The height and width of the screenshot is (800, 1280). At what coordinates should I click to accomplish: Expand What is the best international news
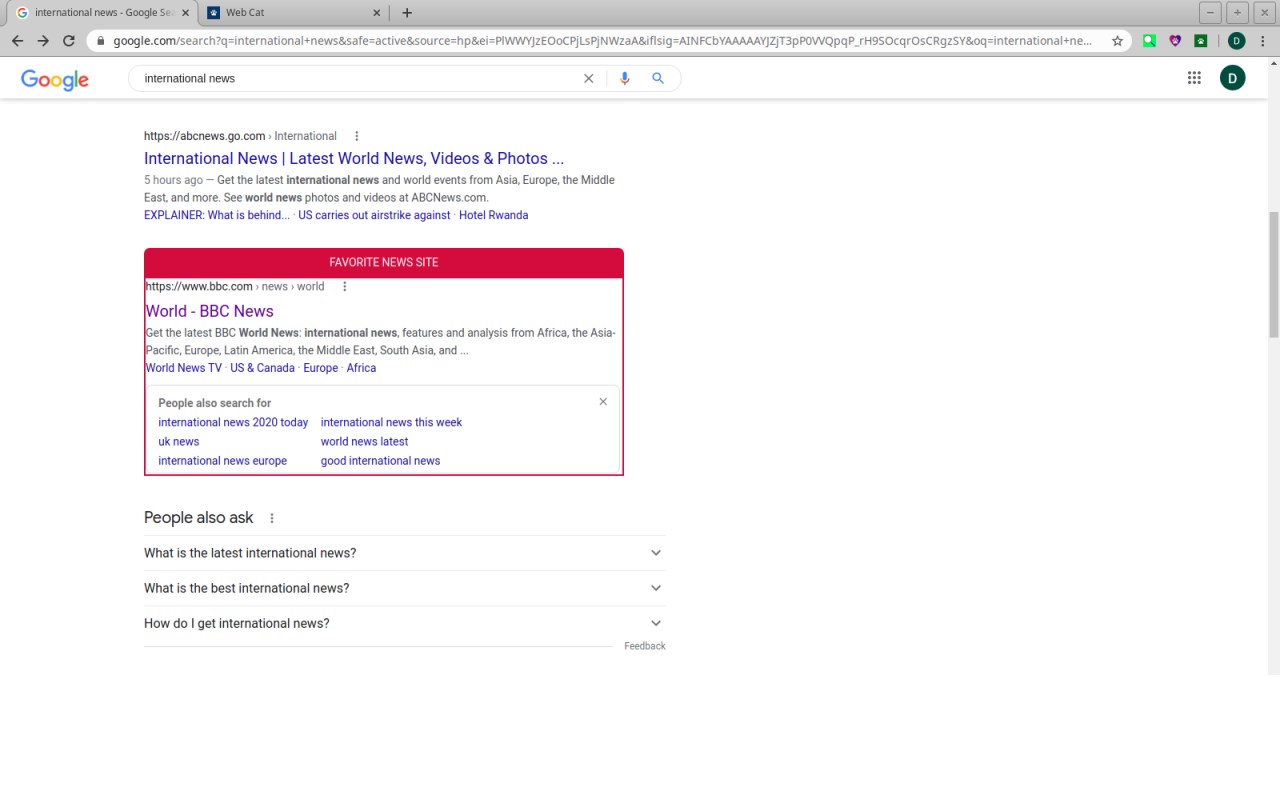click(x=404, y=588)
